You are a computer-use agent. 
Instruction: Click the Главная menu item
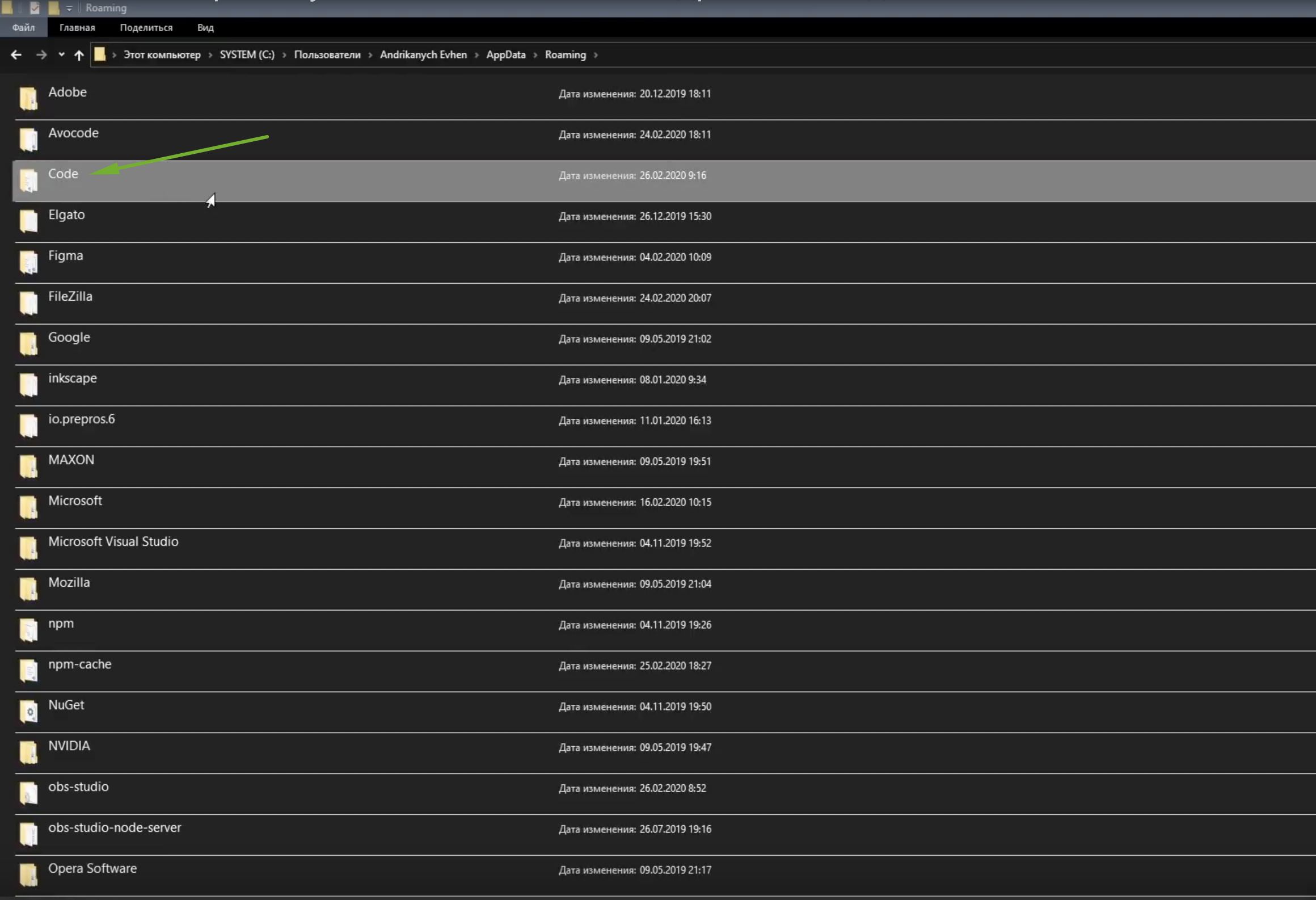point(77,27)
